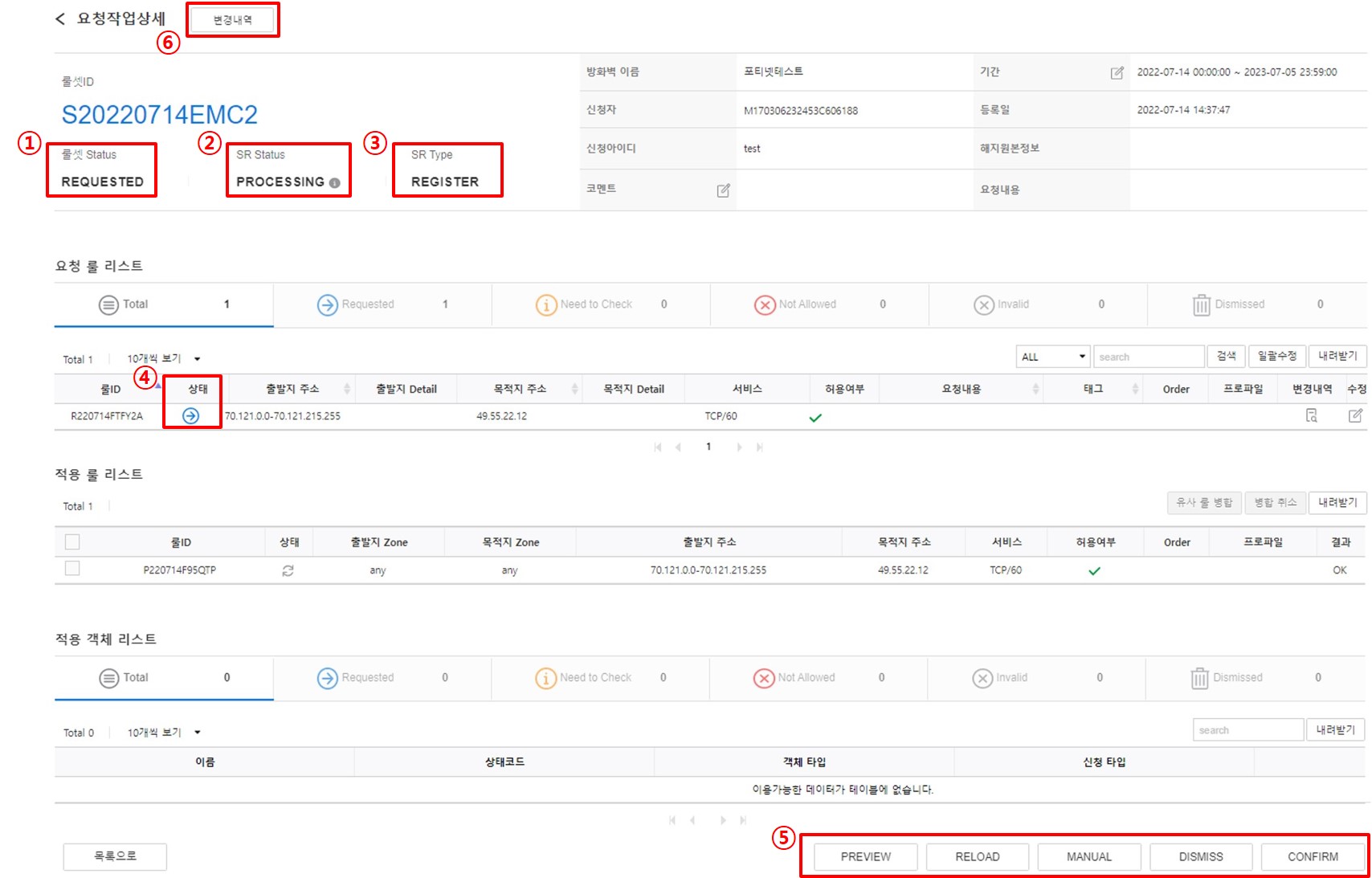1372x878 pixels.
Task: Click 유사 룰 병합 merge similar rules button
Action: click(1204, 503)
